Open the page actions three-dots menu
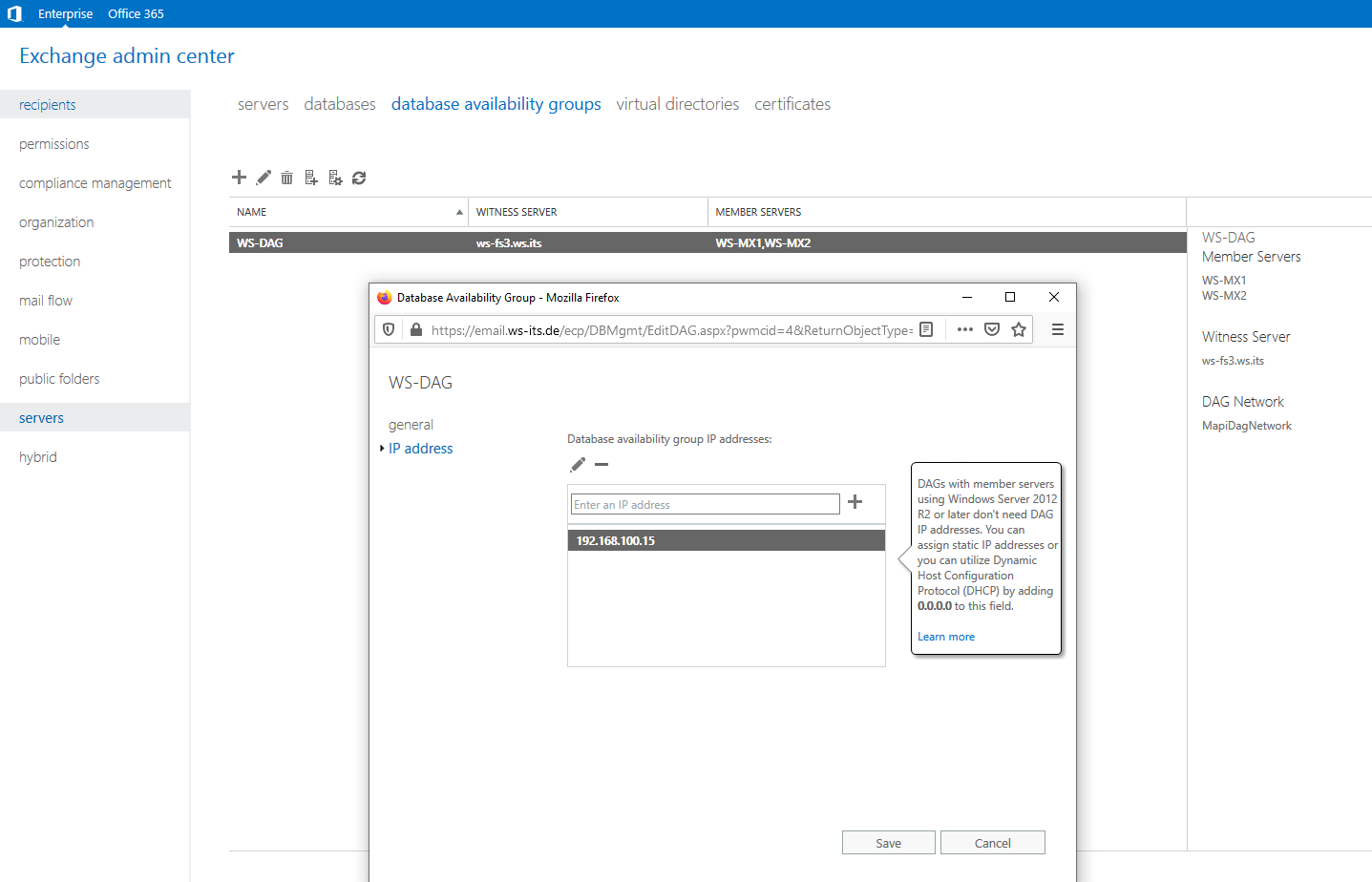The height and width of the screenshot is (882, 1372). coord(965,329)
